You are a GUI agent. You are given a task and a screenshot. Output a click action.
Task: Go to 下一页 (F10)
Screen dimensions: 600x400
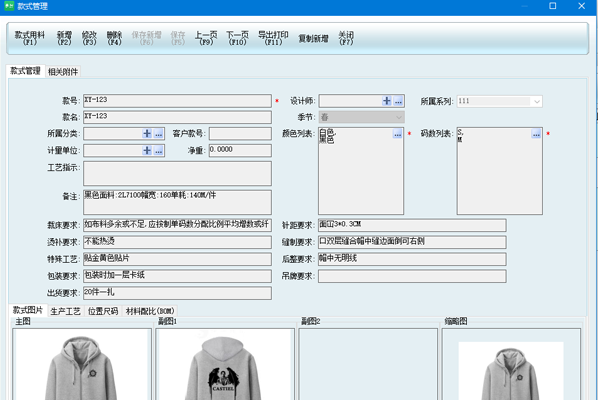coord(237,38)
